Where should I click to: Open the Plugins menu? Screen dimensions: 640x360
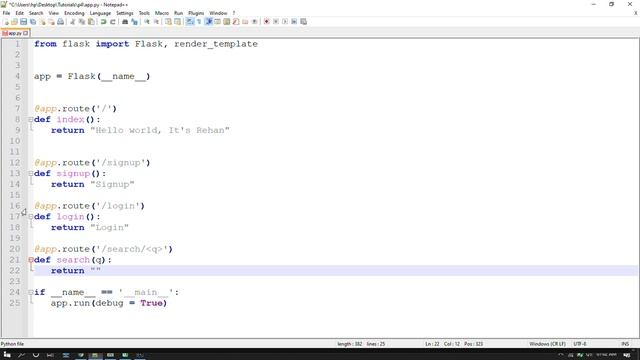pyautogui.click(x=196, y=13)
